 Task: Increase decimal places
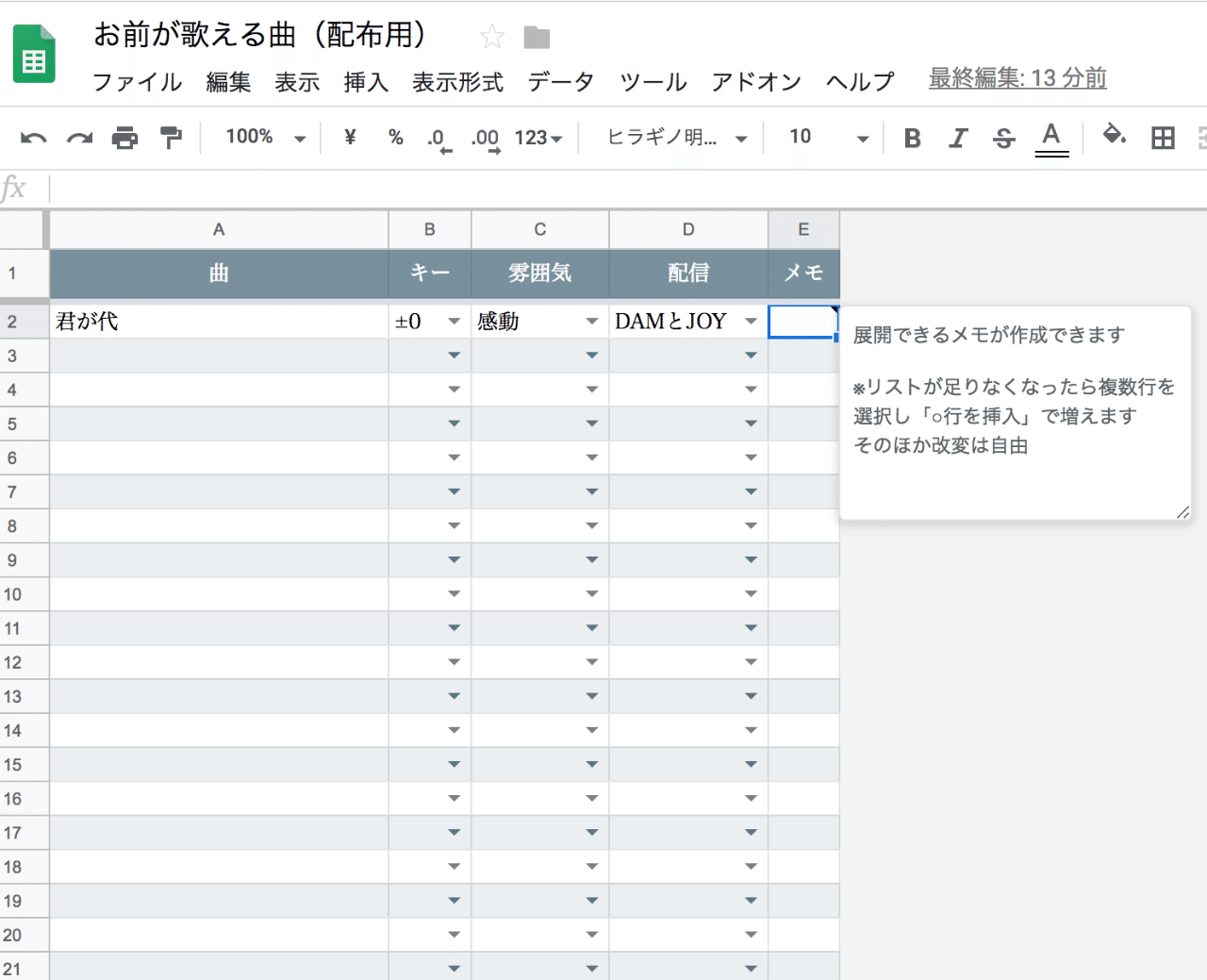tap(486, 139)
